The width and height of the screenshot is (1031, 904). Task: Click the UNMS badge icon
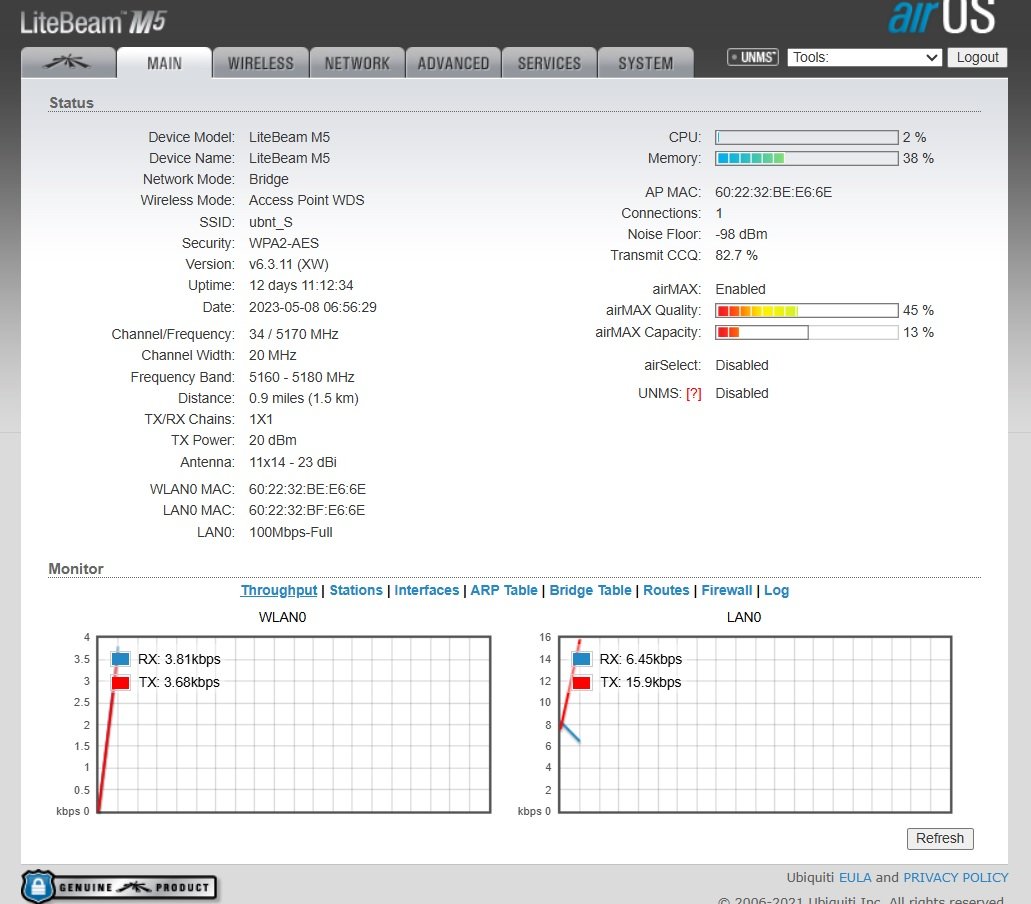click(753, 58)
